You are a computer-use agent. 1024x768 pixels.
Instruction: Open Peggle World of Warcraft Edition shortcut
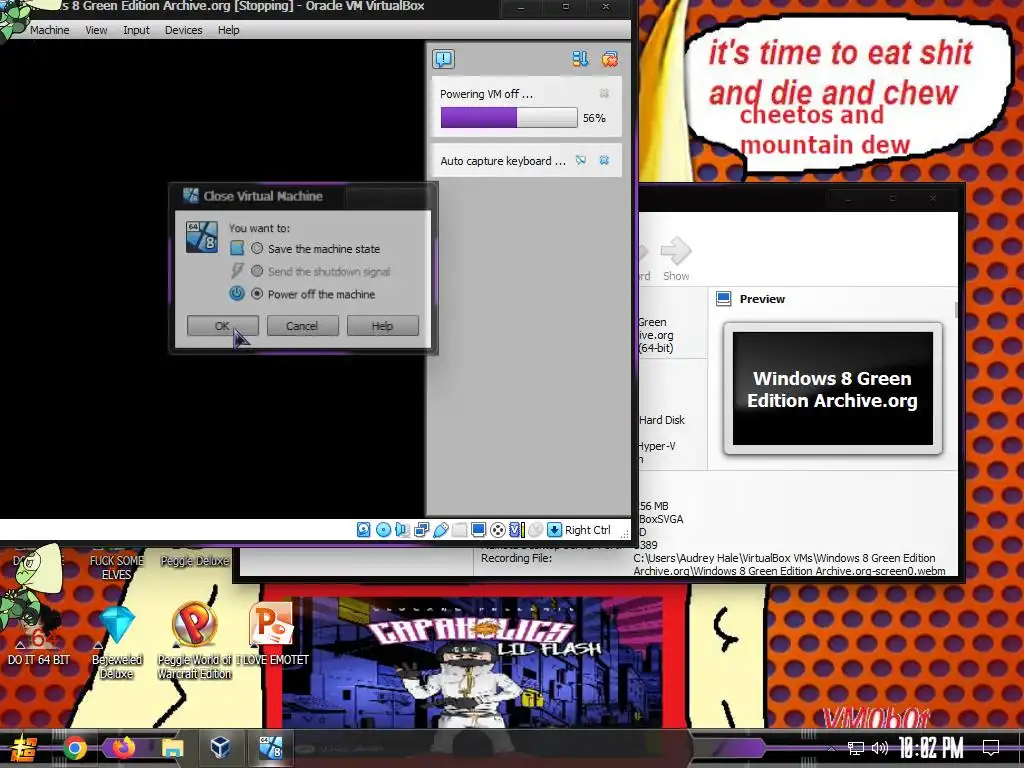195,641
